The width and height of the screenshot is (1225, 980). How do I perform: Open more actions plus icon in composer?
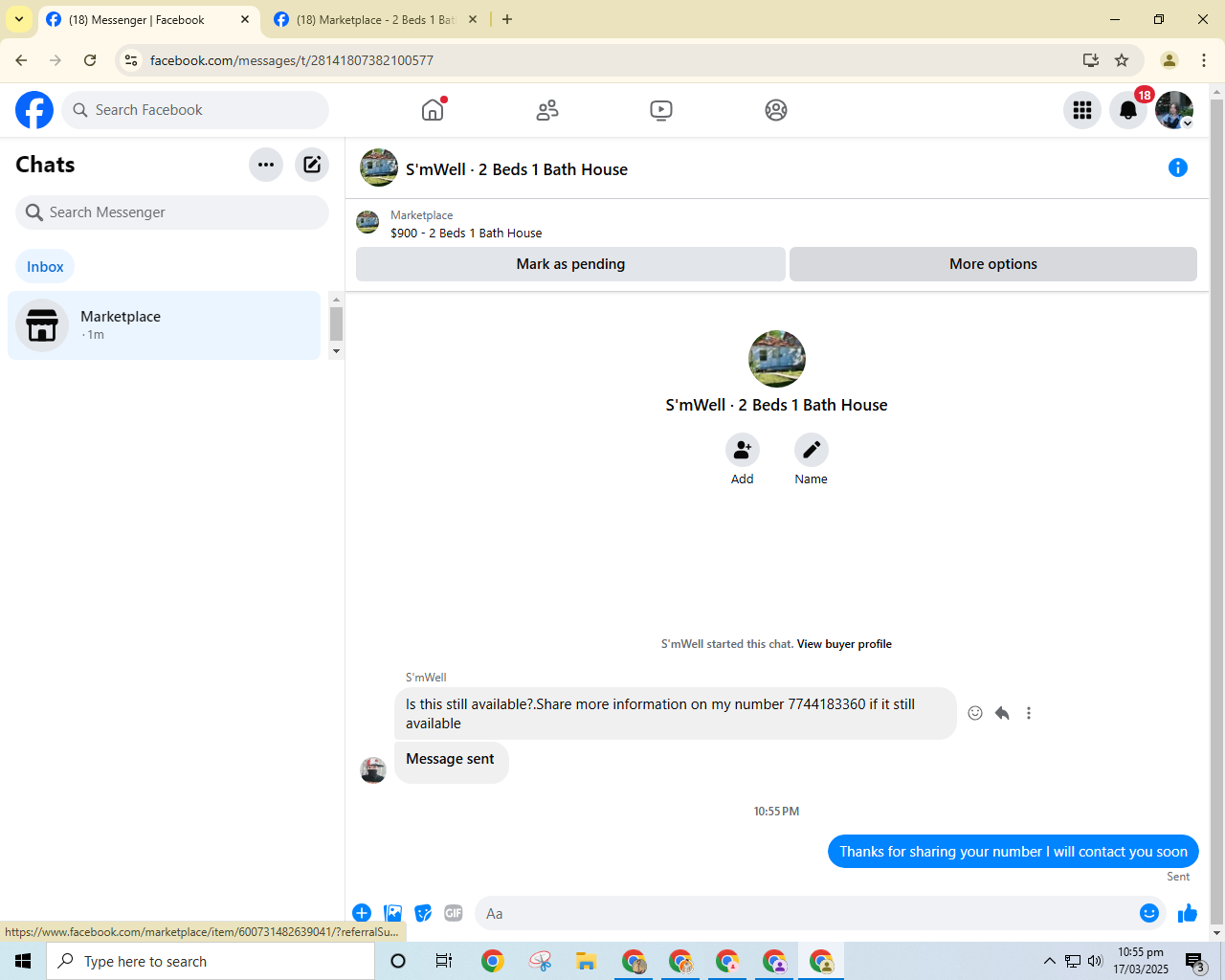click(x=362, y=913)
